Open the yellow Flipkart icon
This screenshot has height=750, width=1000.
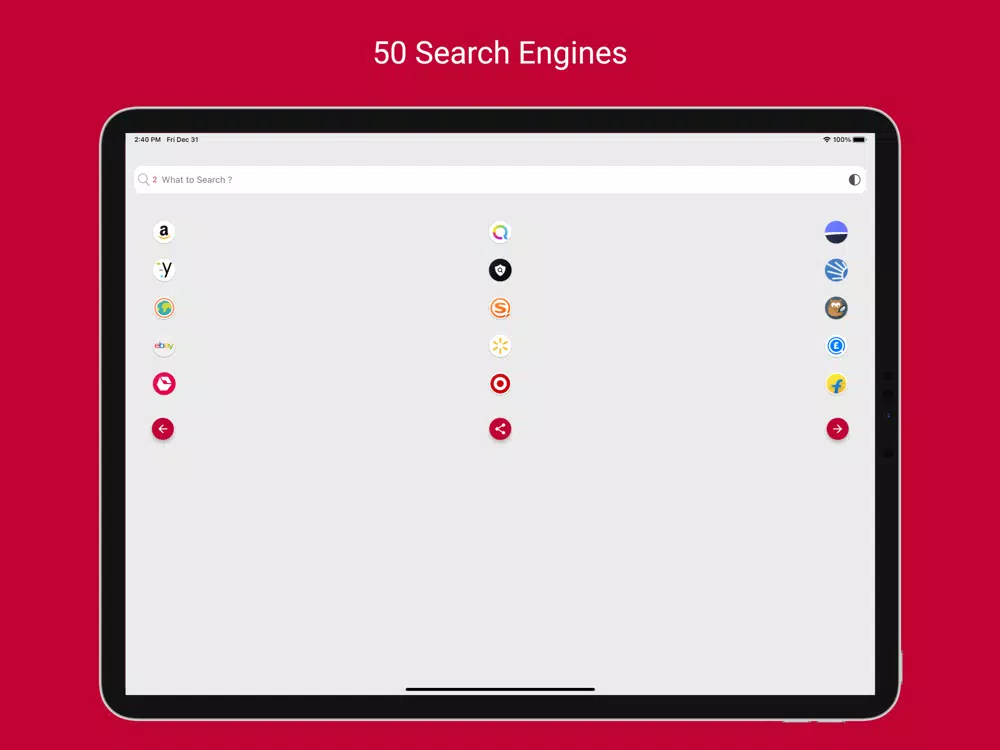(836, 384)
